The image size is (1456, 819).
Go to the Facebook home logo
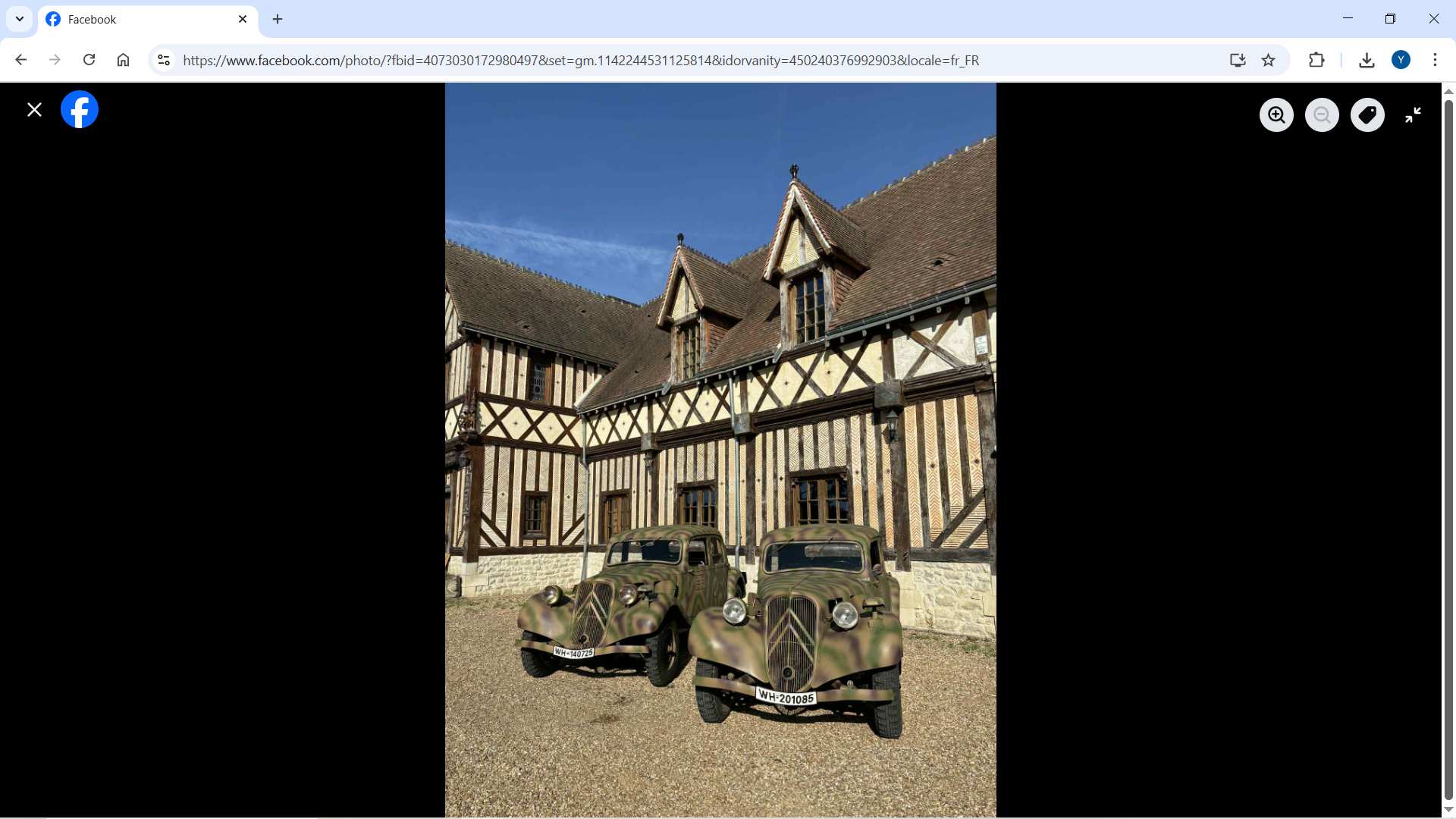(x=80, y=110)
